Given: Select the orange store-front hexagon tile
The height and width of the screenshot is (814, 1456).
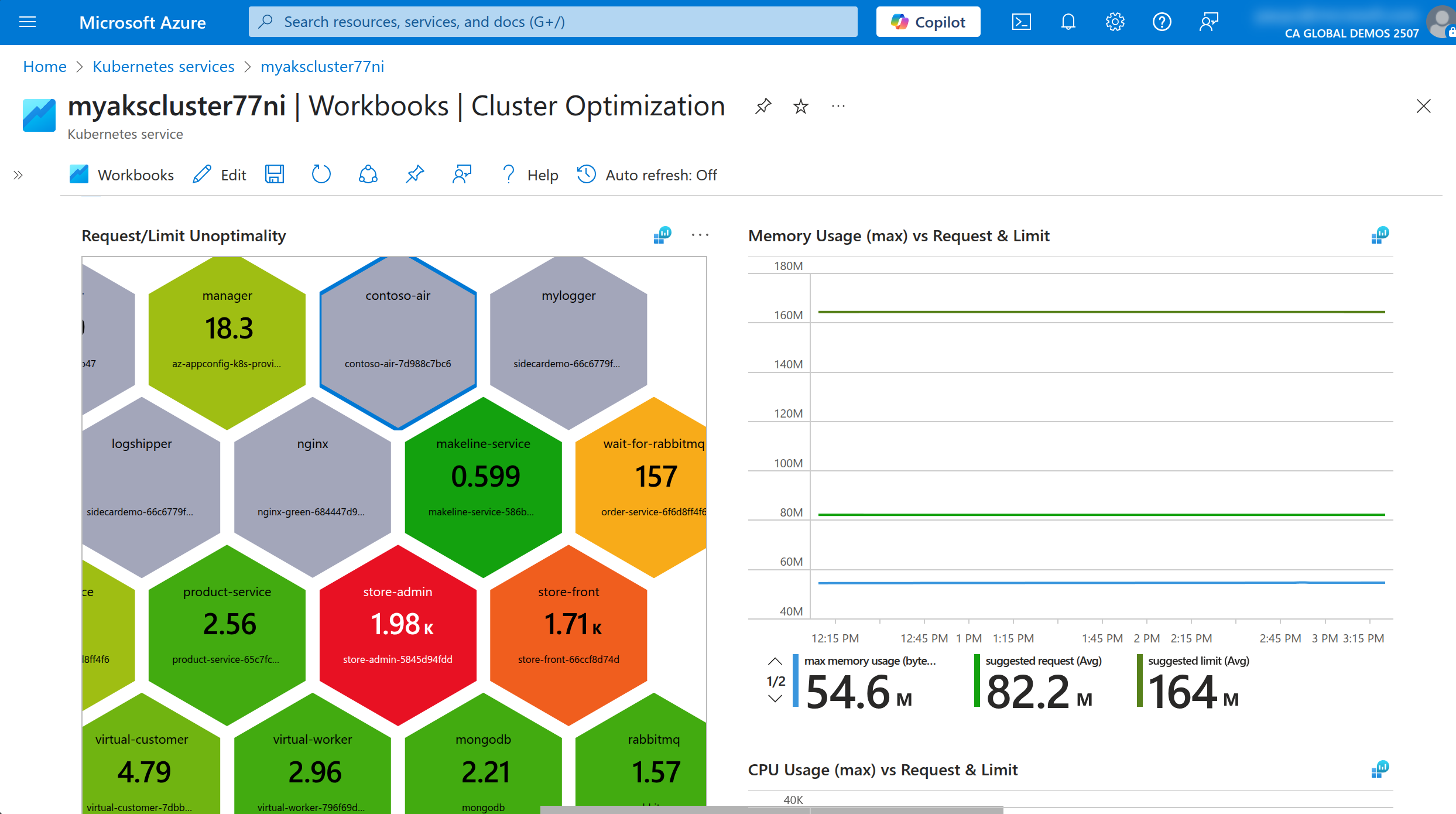Looking at the screenshot, I should click(568, 635).
